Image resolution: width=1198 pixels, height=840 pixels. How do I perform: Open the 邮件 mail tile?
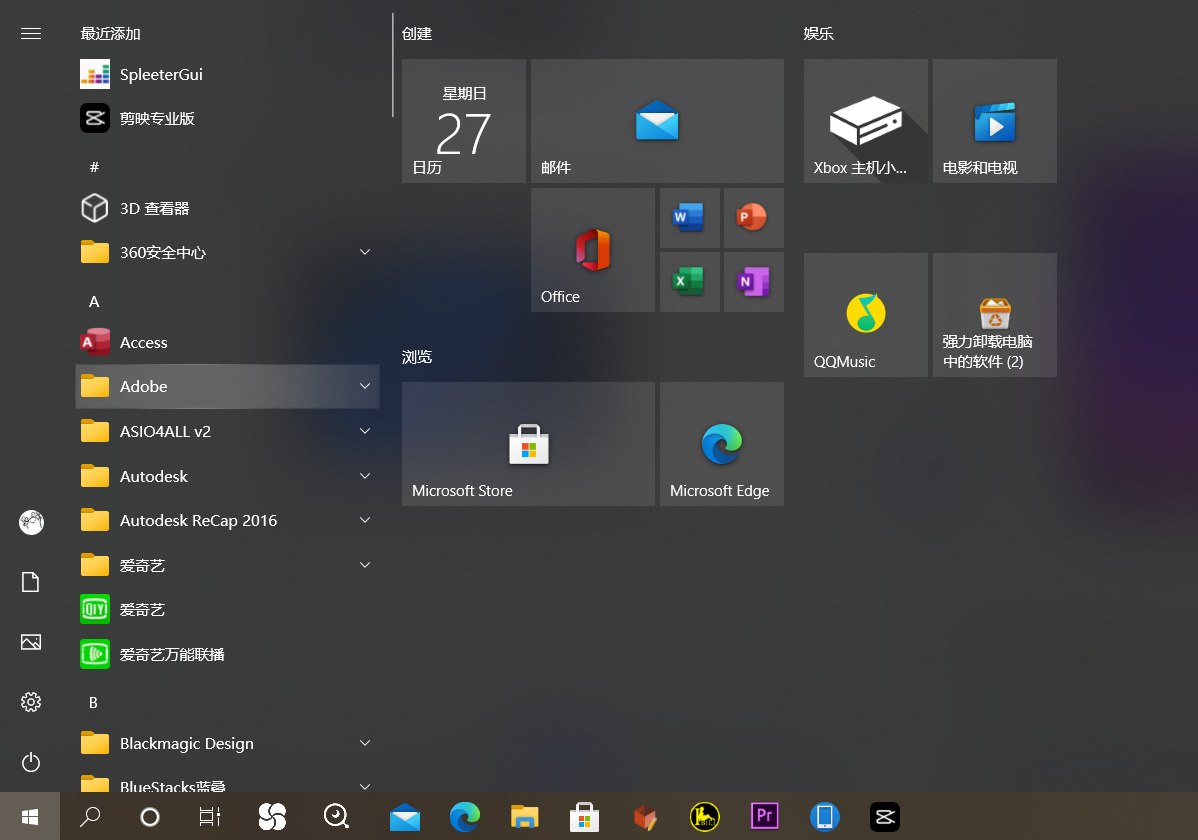click(x=657, y=121)
